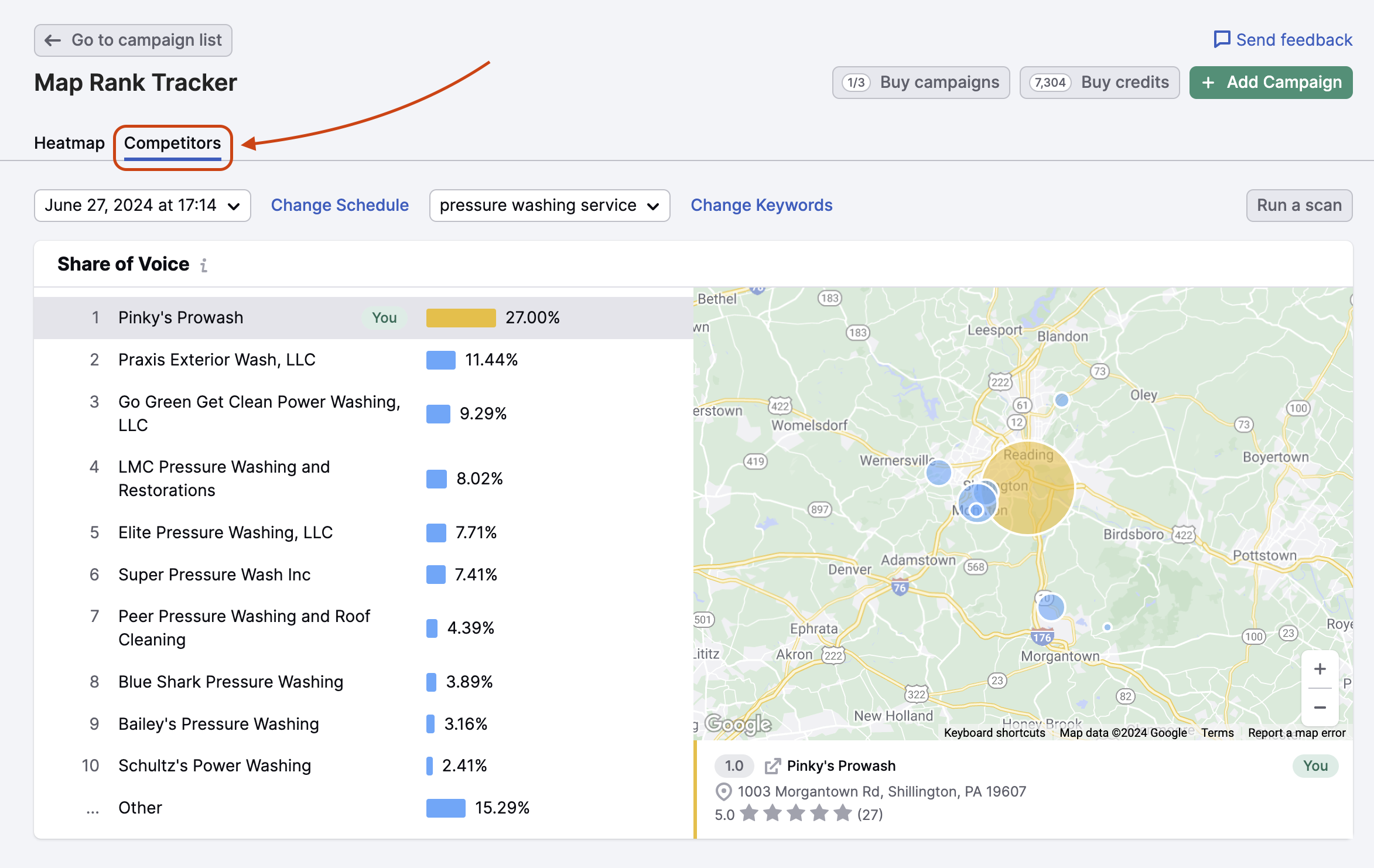The width and height of the screenshot is (1374, 868).
Task: Open the map Terms link
Action: (x=1217, y=733)
